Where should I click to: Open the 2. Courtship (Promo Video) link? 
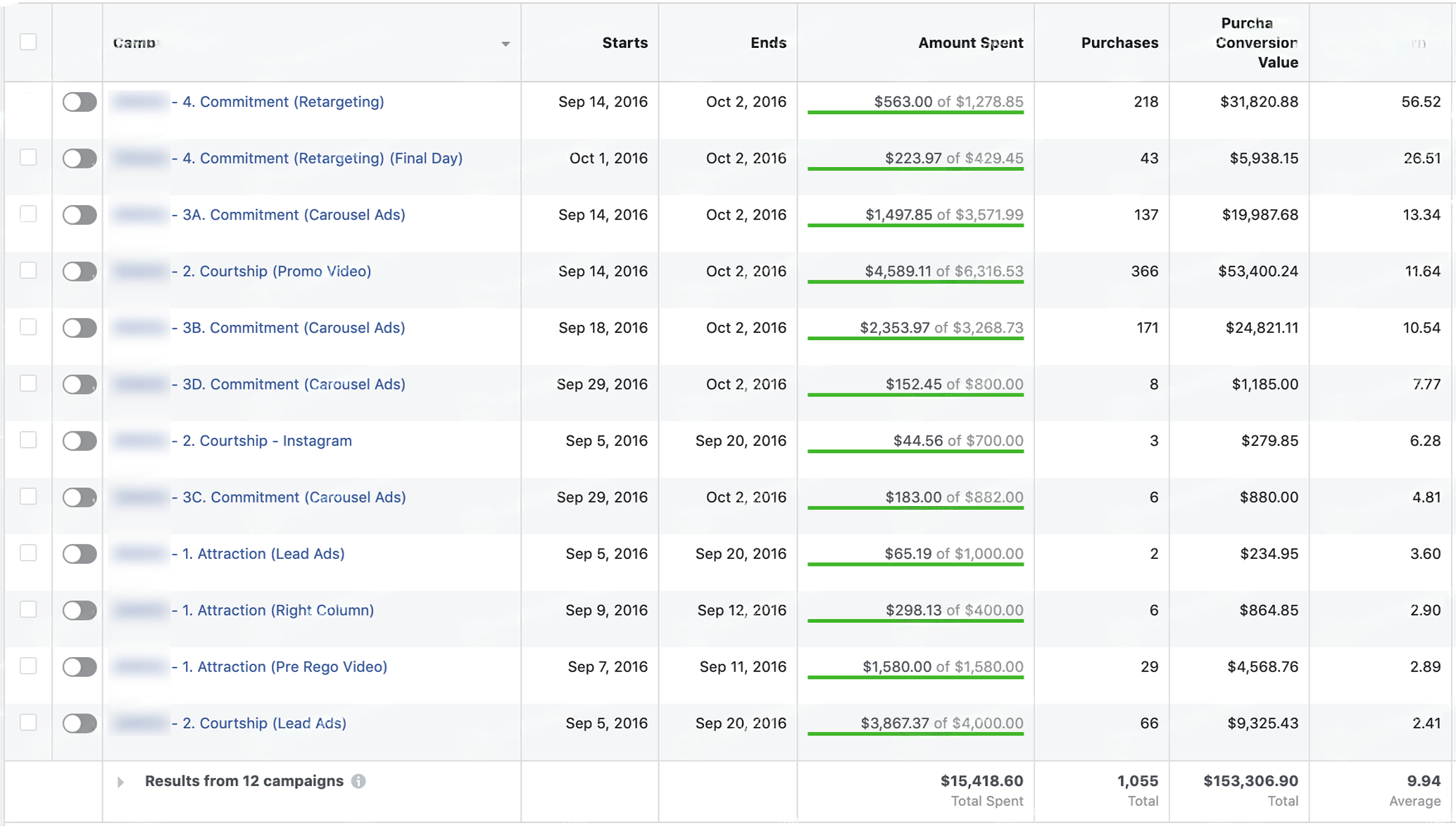[271, 271]
